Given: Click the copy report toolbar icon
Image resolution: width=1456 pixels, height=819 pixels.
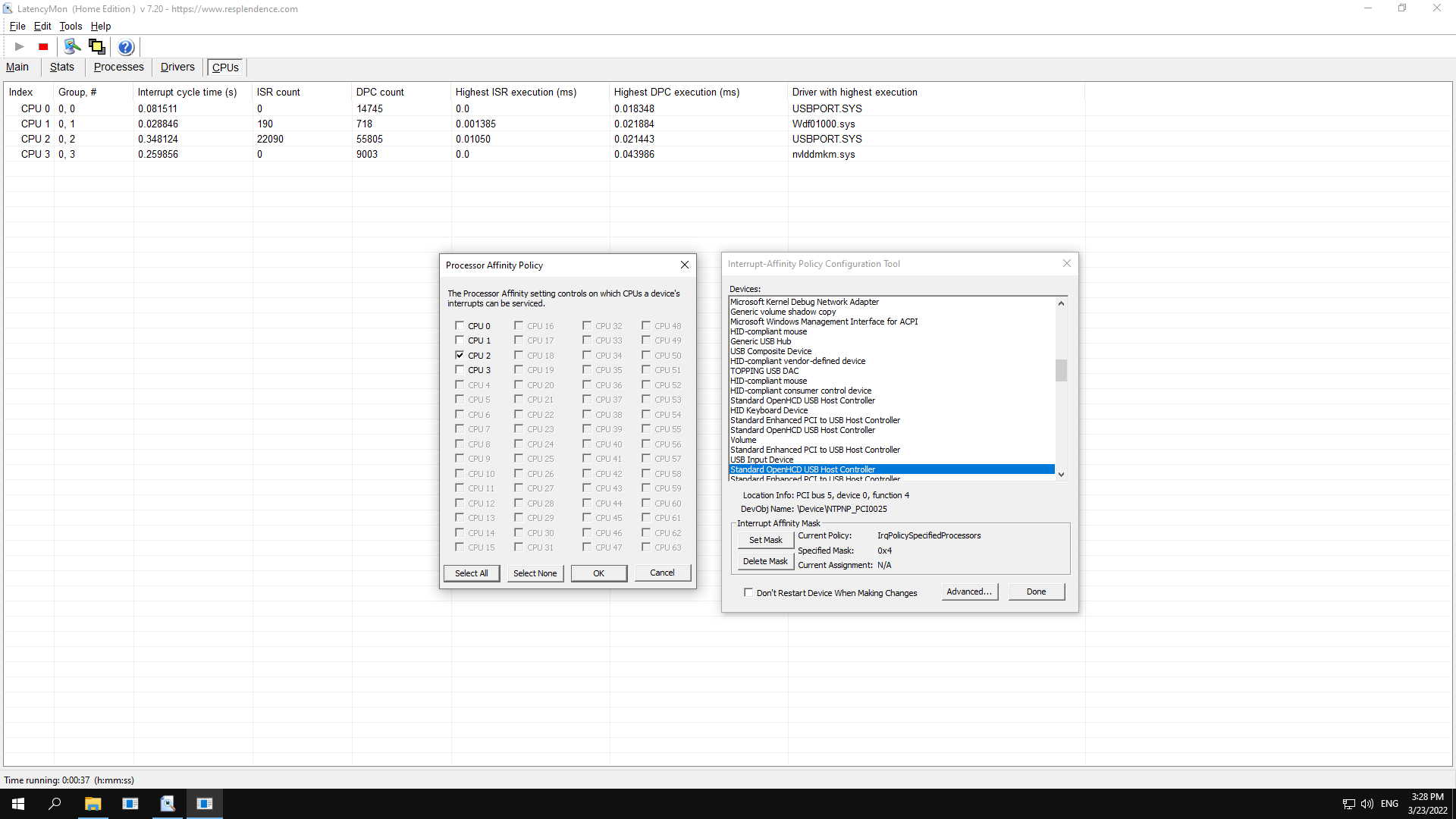Looking at the screenshot, I should (x=96, y=47).
